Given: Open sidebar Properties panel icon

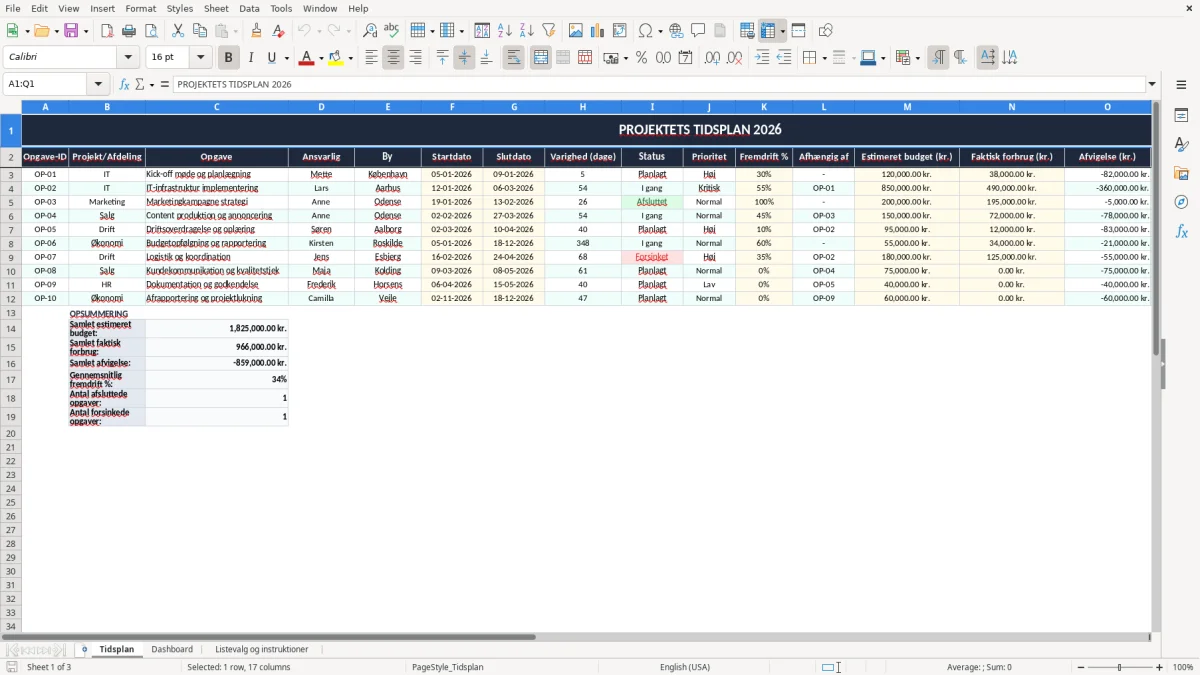Looking at the screenshot, I should pyautogui.click(x=1181, y=116).
